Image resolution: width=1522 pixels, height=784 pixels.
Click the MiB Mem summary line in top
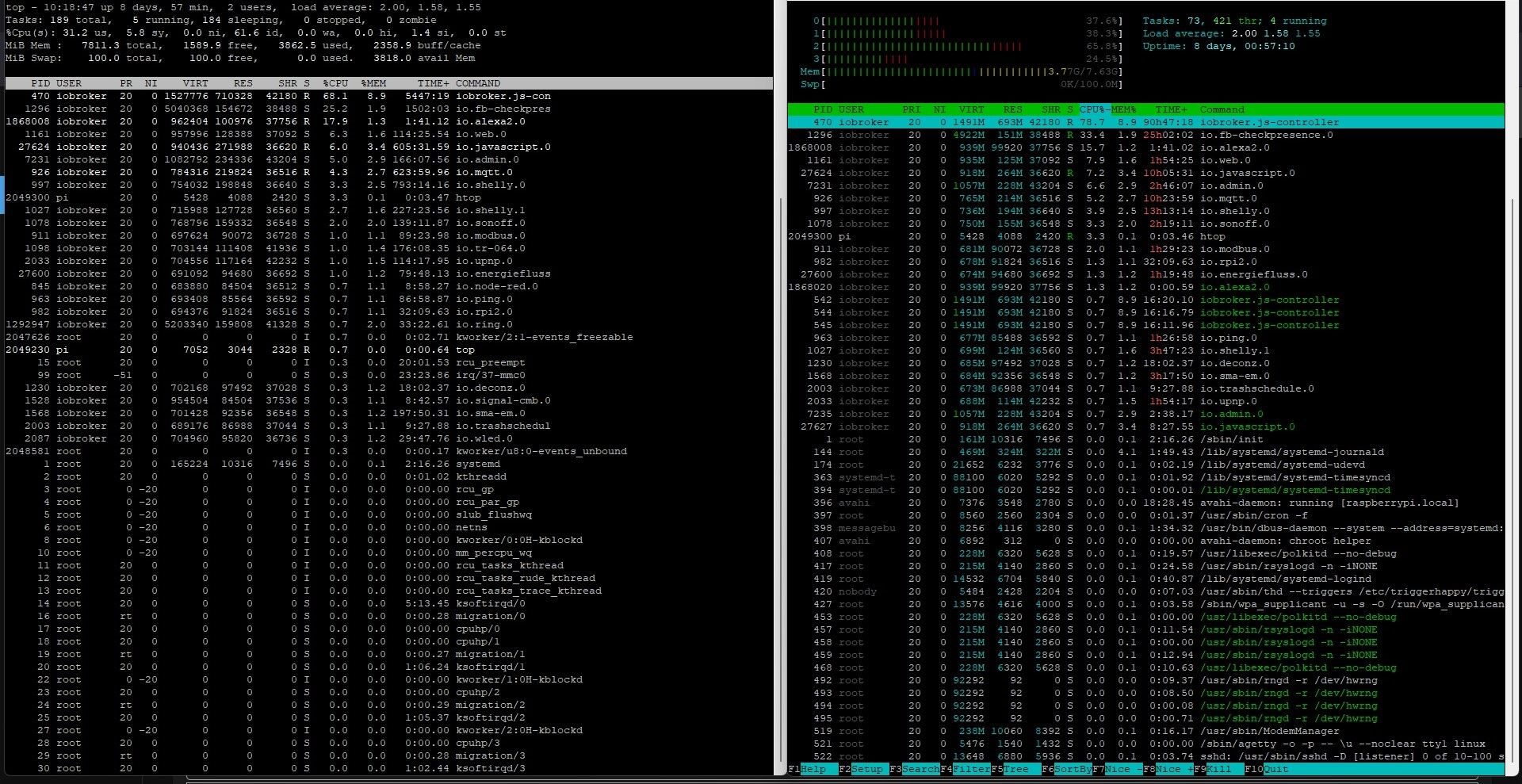(x=243, y=45)
